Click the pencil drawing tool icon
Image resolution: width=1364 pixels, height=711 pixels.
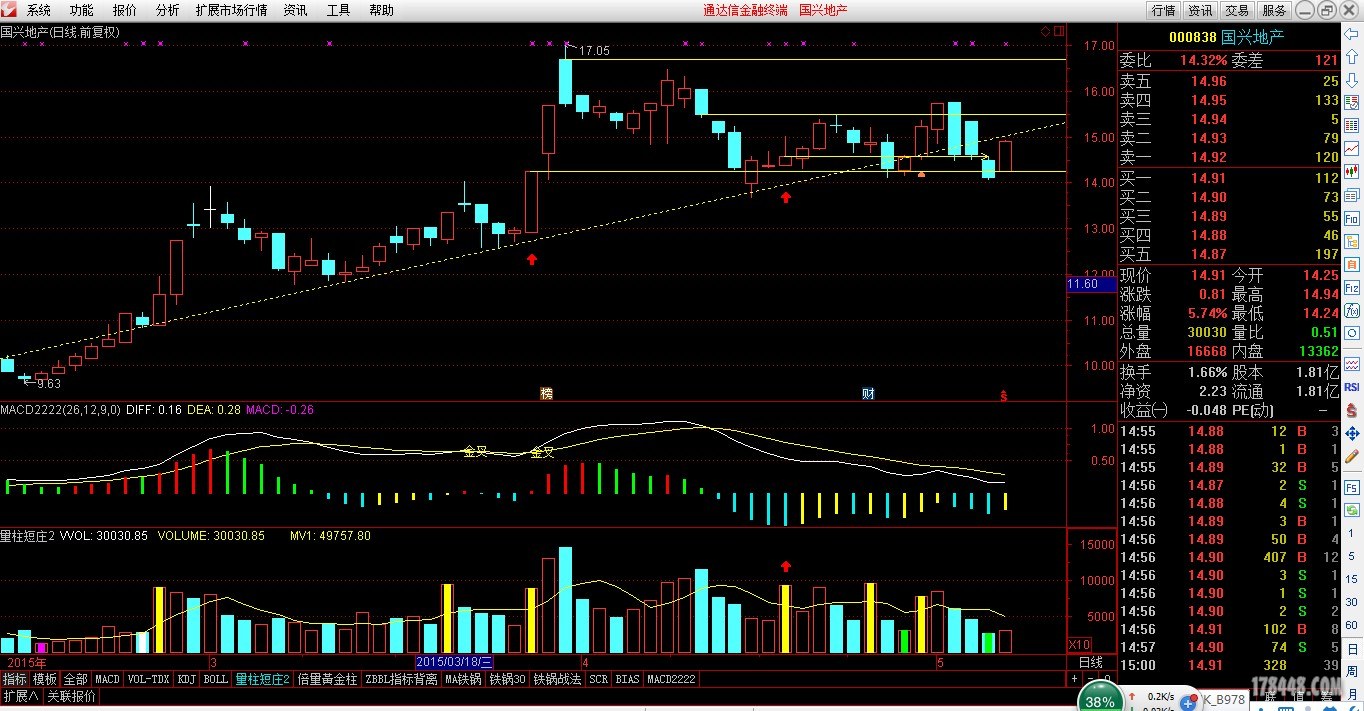click(x=1351, y=456)
